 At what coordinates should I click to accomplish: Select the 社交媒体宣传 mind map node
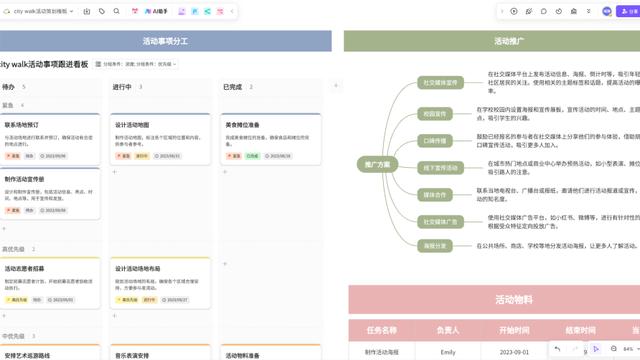tap(440, 82)
